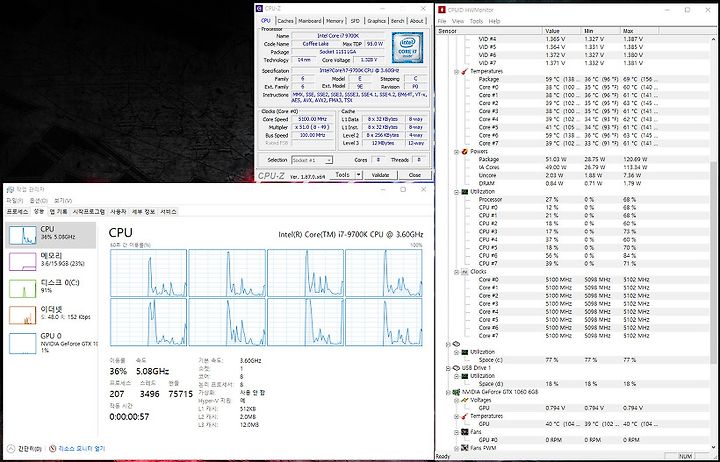The width and height of the screenshot is (720, 462).
Task: Click the Tools button in CPU-Z
Action: tap(343, 175)
